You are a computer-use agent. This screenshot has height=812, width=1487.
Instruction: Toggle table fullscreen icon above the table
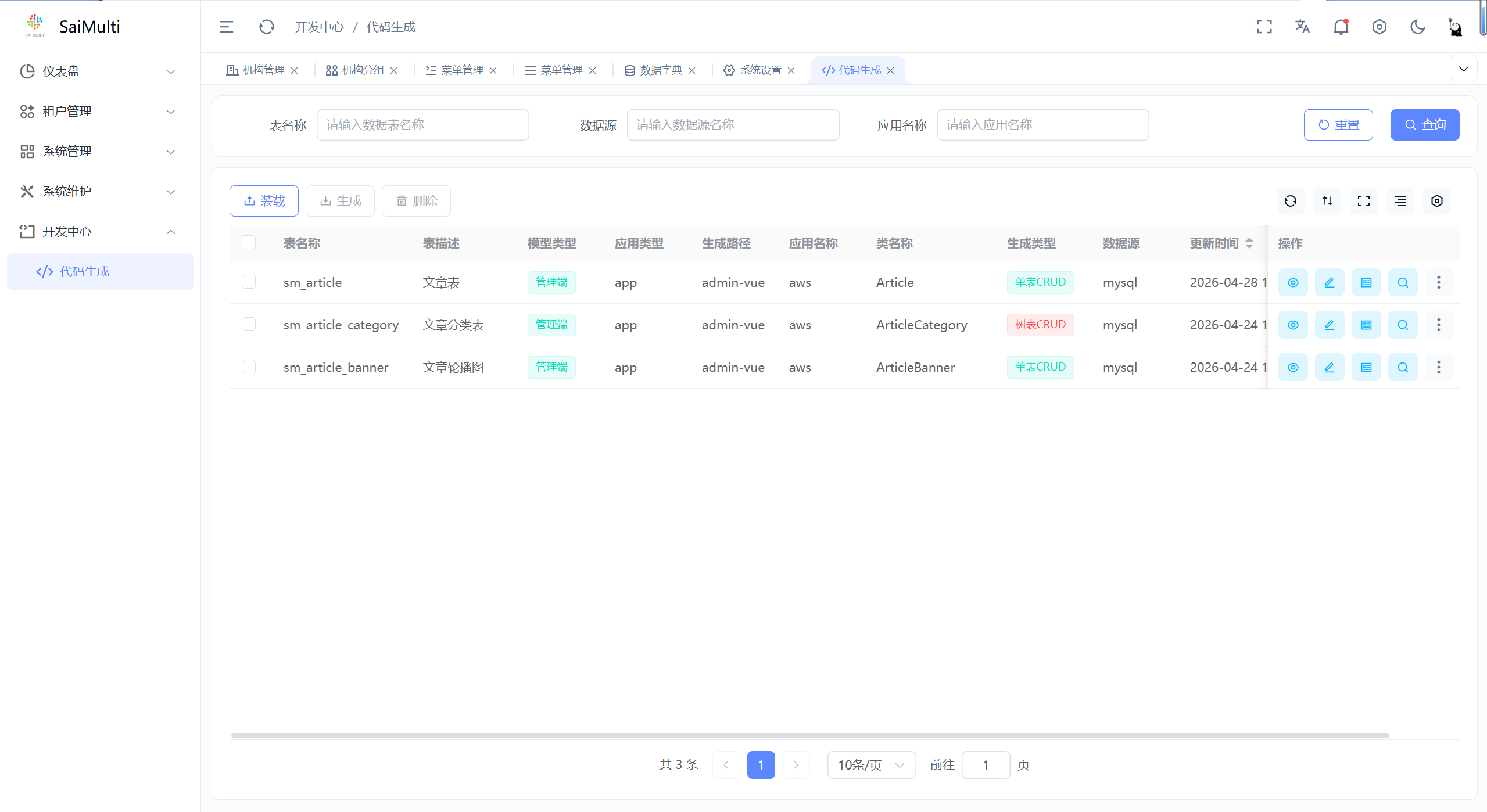(x=1363, y=201)
